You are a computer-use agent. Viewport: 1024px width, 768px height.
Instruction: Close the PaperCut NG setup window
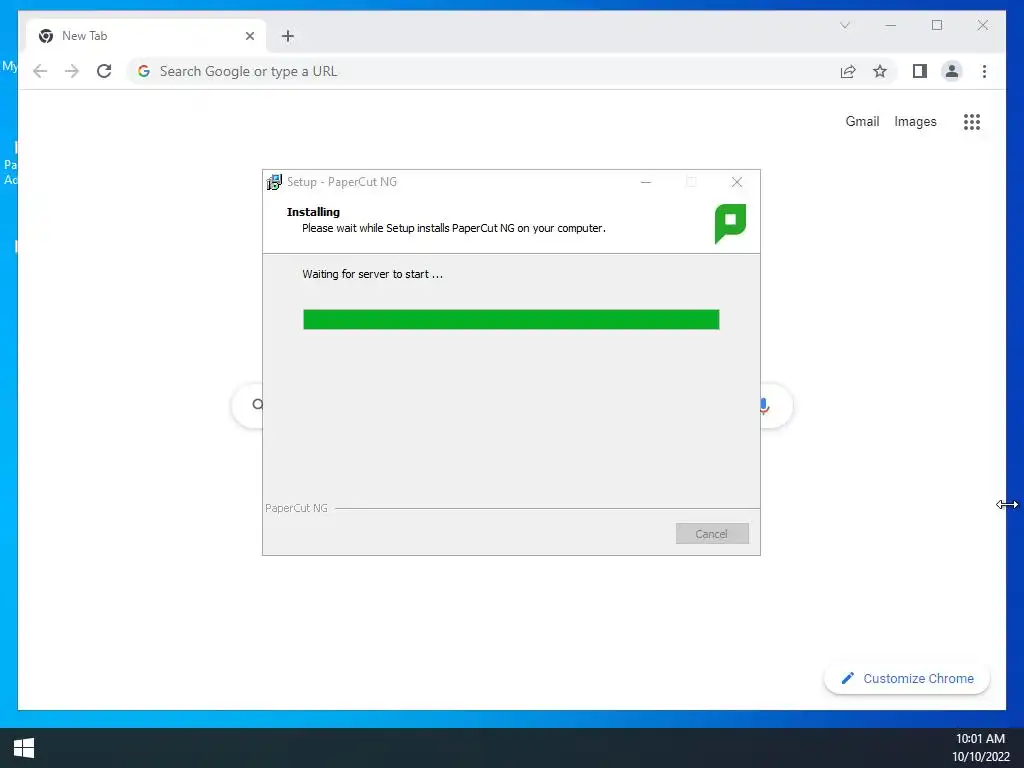(737, 182)
